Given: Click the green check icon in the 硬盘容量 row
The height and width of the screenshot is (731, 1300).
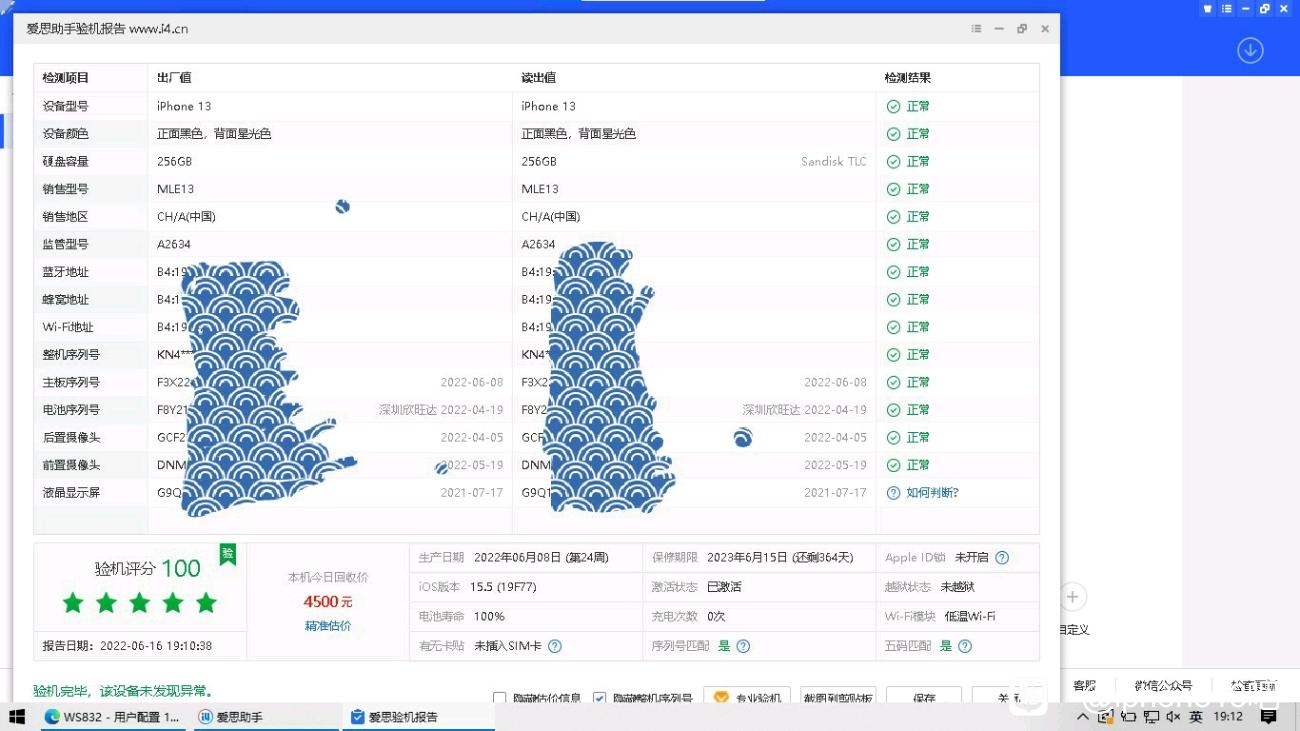Looking at the screenshot, I should click(894, 161).
